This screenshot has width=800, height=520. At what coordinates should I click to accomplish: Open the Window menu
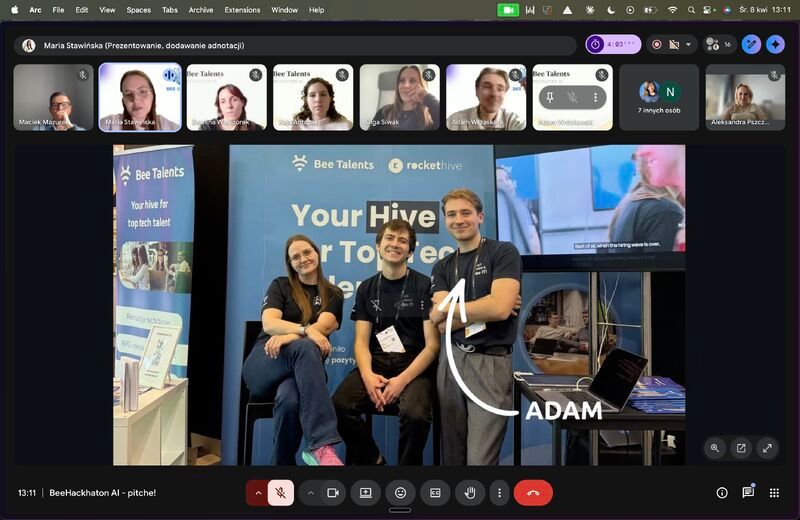[285, 10]
